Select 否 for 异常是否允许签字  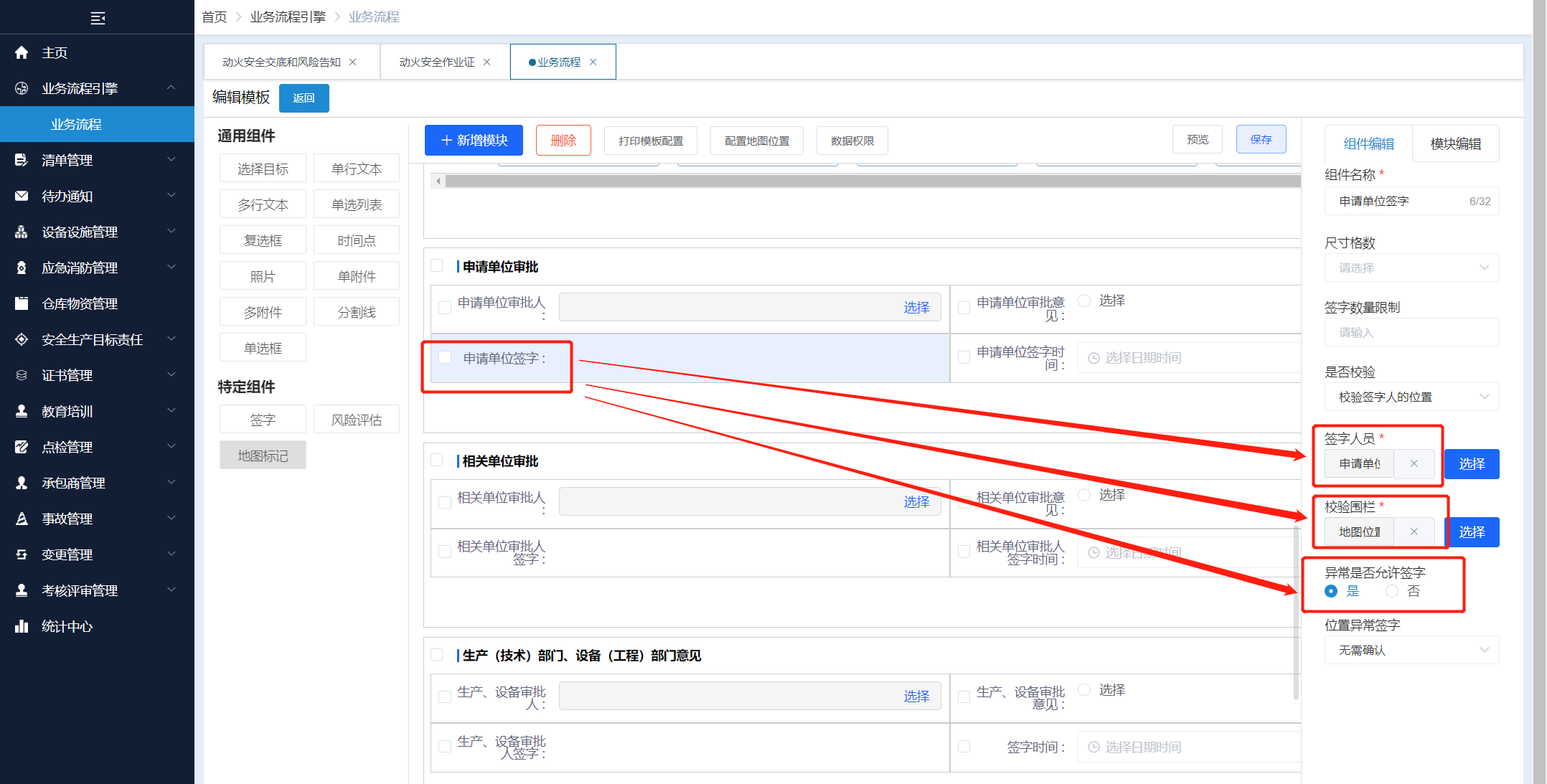1392,591
